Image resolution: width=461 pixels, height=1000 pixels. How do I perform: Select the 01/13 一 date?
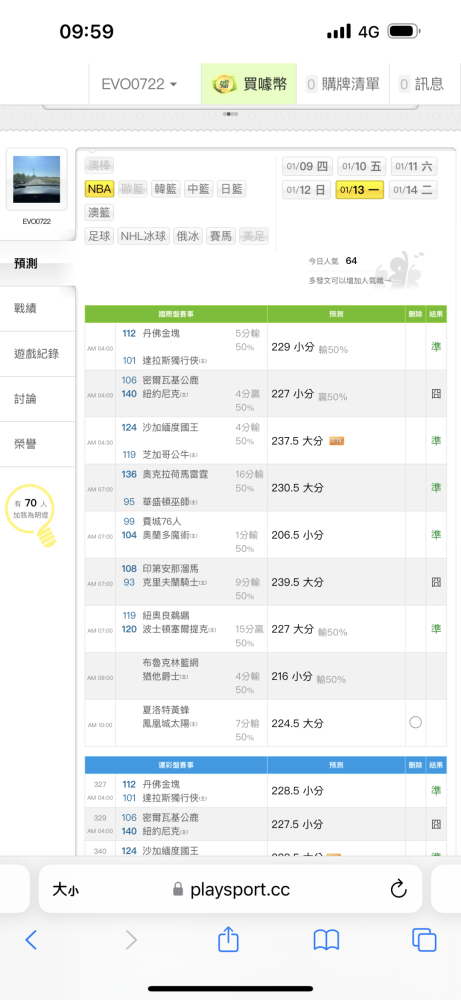point(360,190)
